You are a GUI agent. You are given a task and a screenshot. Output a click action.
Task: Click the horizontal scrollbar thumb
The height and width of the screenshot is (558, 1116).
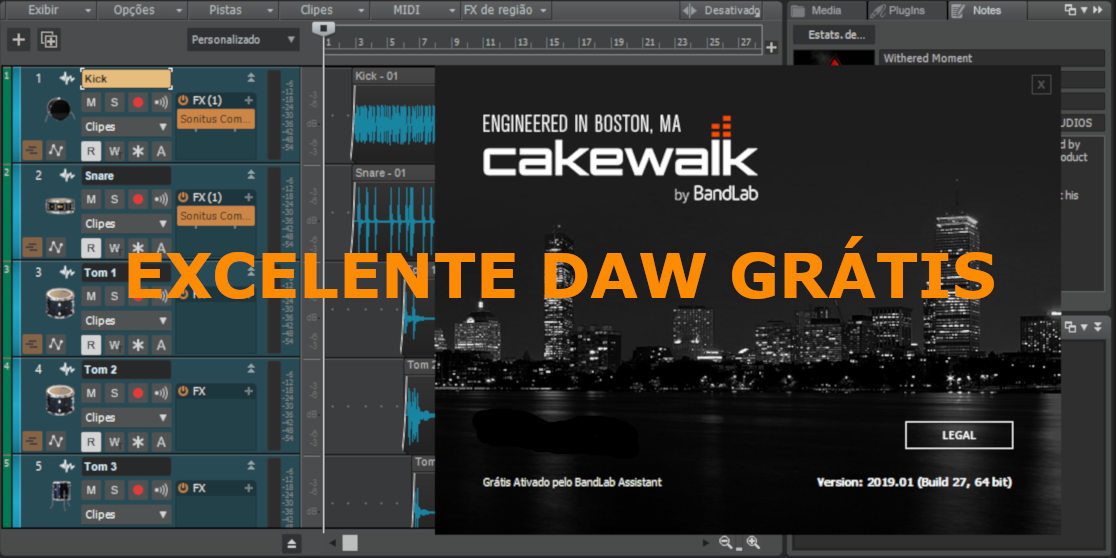pos(349,543)
